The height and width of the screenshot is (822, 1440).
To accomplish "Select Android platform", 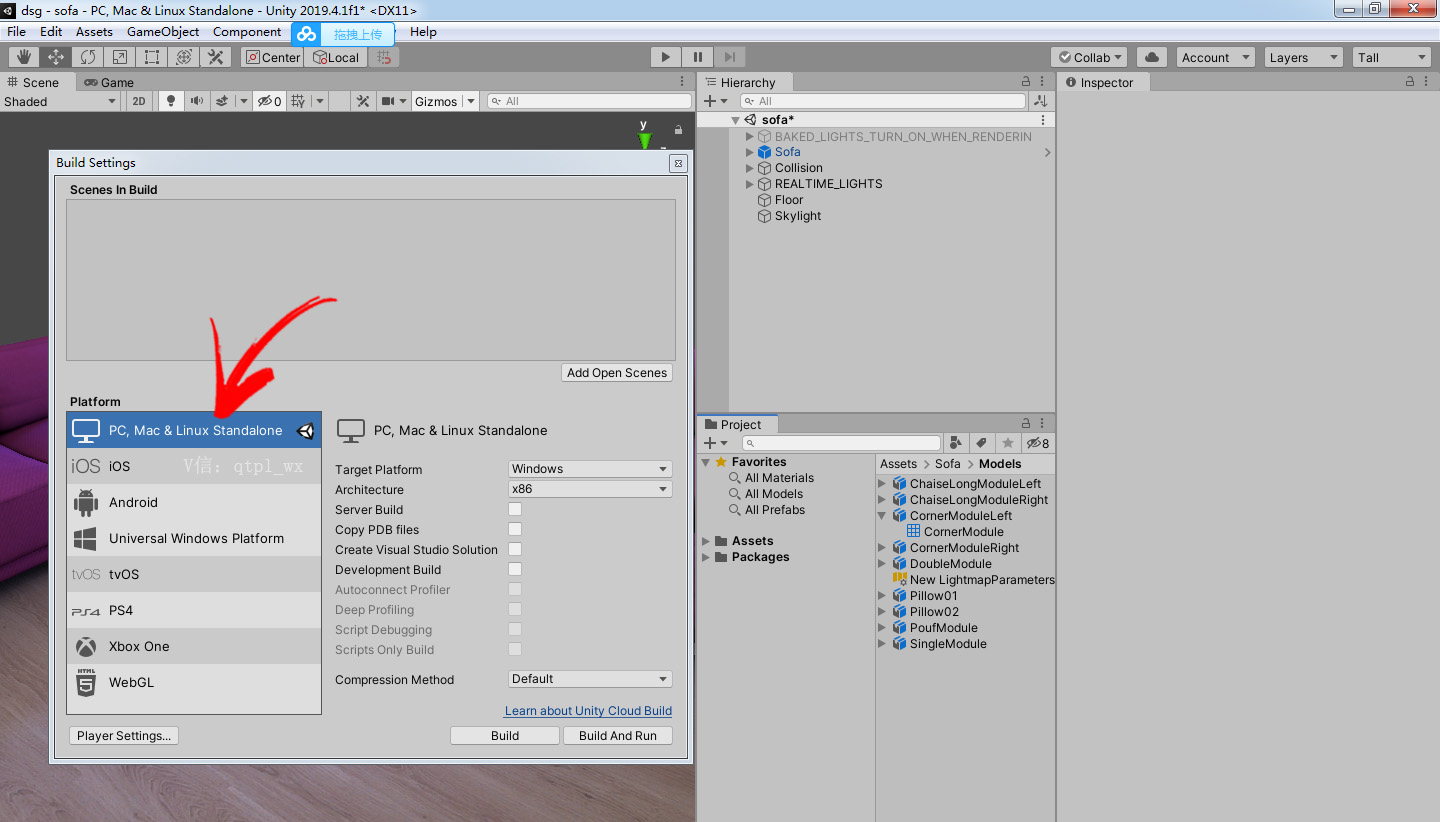I will click(194, 502).
